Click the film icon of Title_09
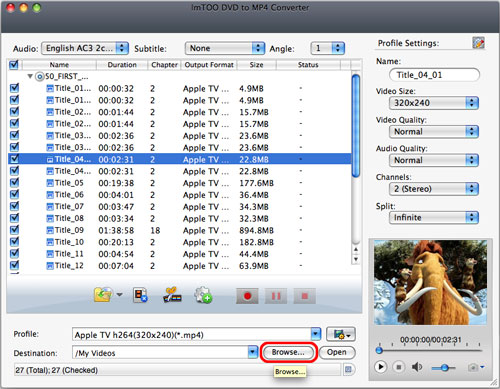Image resolution: width=500 pixels, height=389 pixels. (50, 230)
